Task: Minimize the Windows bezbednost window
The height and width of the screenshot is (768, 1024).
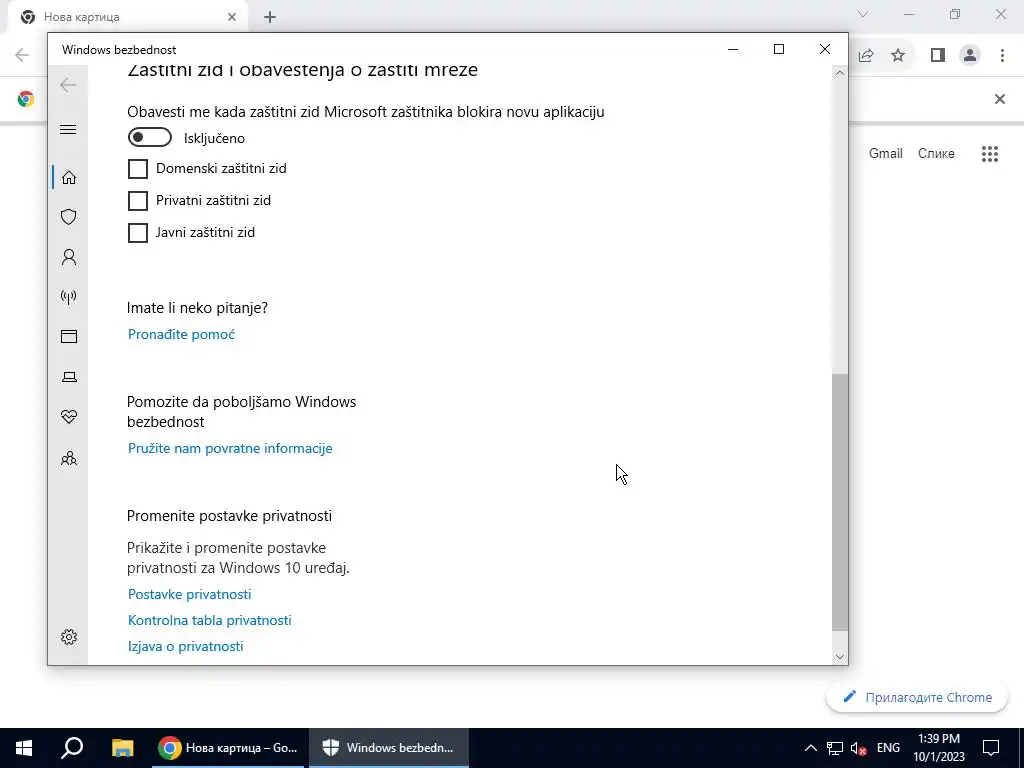Action: 733,49
